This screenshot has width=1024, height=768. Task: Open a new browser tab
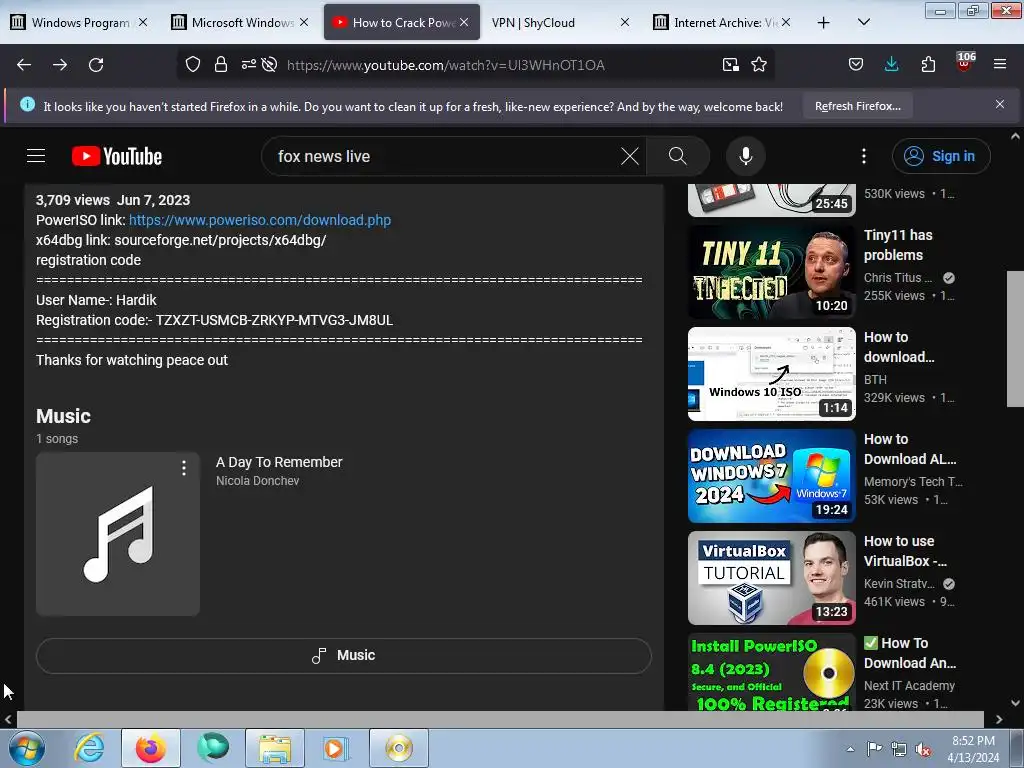pos(824,23)
